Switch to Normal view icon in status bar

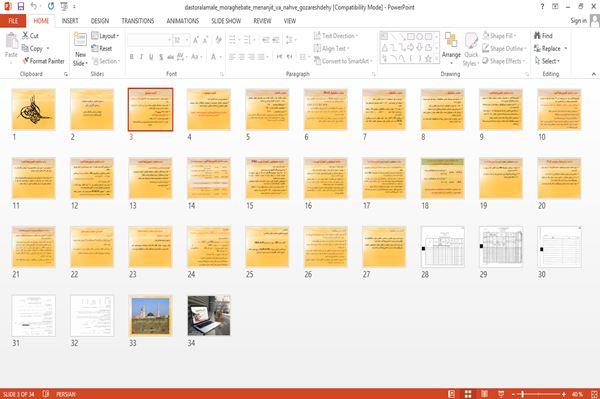(x=452, y=394)
